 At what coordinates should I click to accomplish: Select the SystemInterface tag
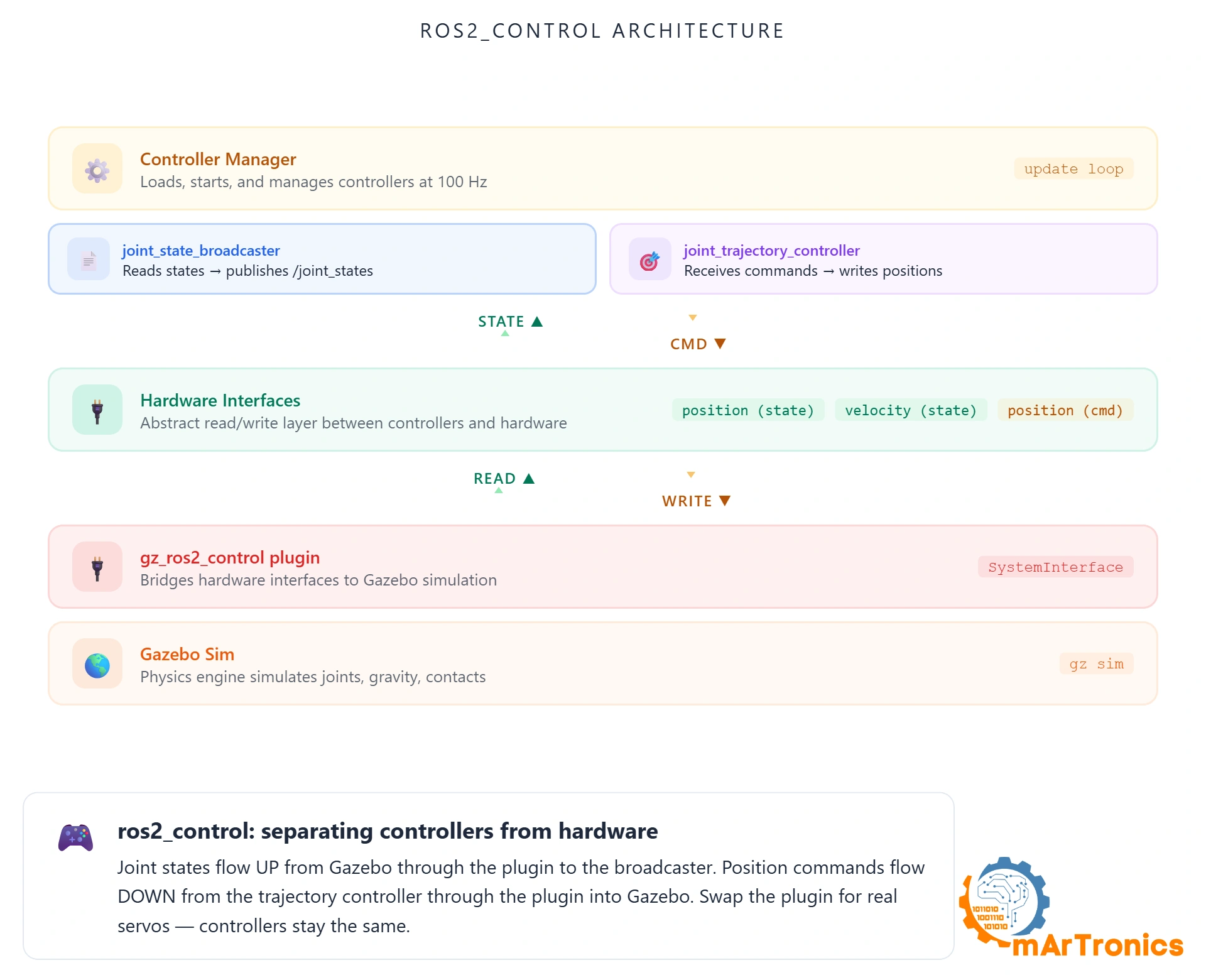(x=1055, y=567)
